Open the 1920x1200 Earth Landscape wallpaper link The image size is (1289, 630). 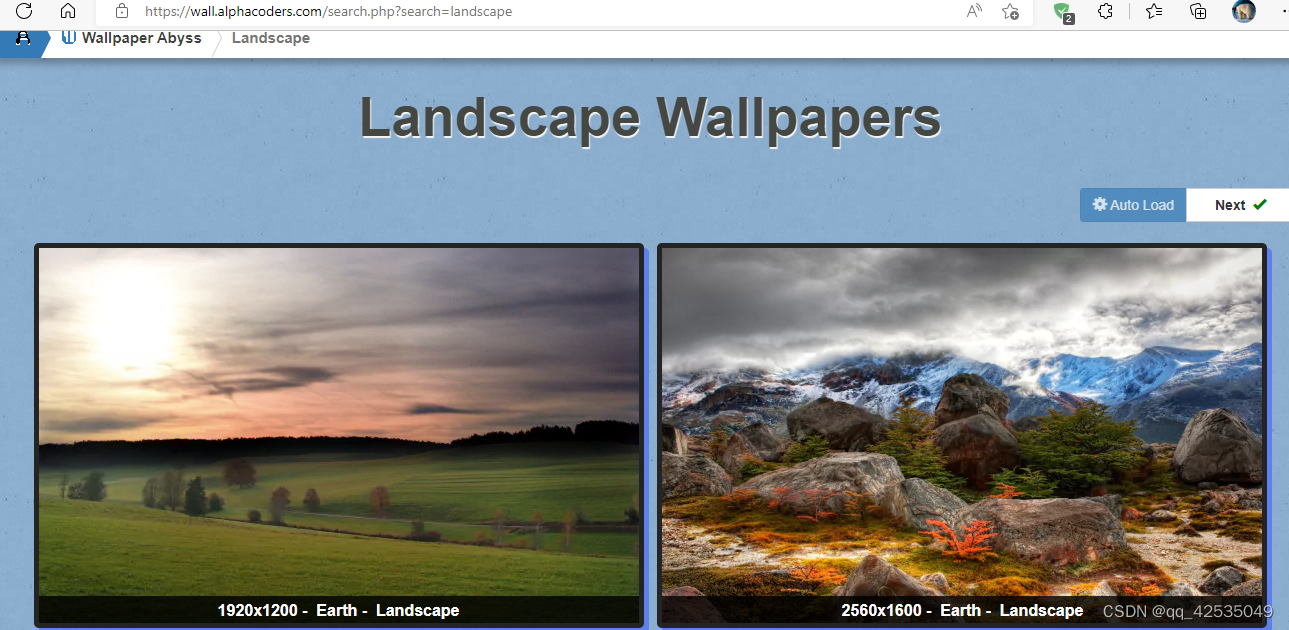(x=338, y=610)
